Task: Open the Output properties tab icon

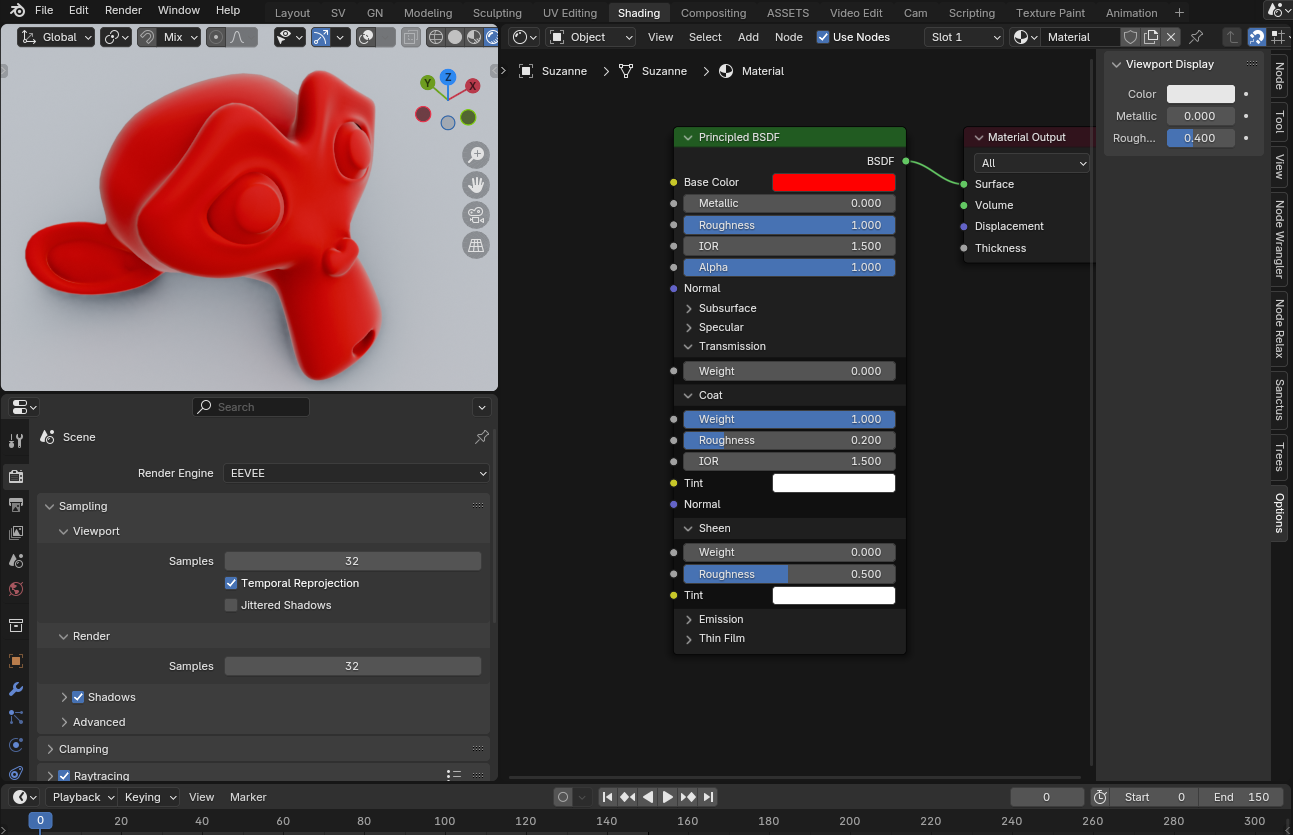Action: click(15, 504)
